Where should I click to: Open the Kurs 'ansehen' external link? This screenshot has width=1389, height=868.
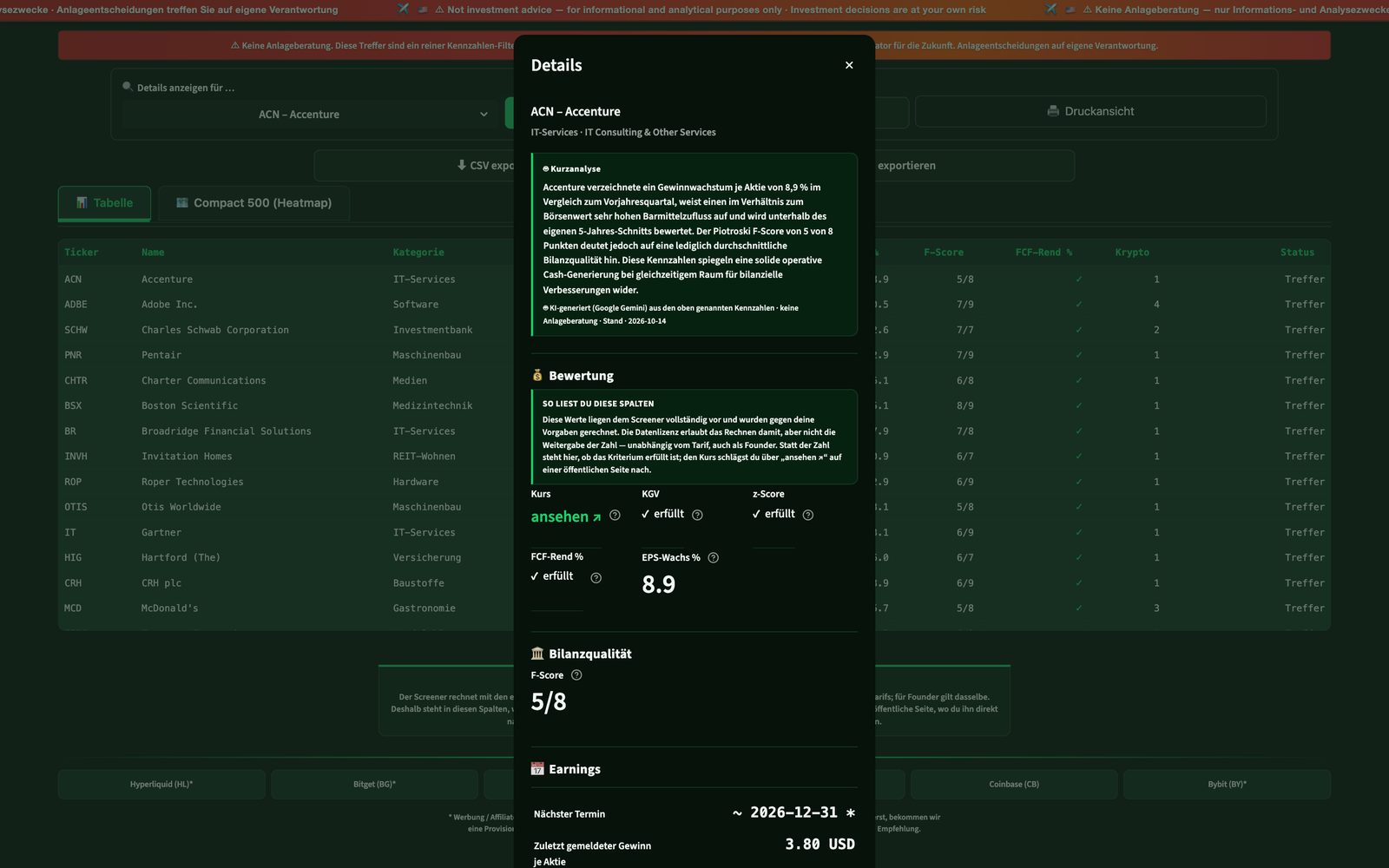point(566,516)
